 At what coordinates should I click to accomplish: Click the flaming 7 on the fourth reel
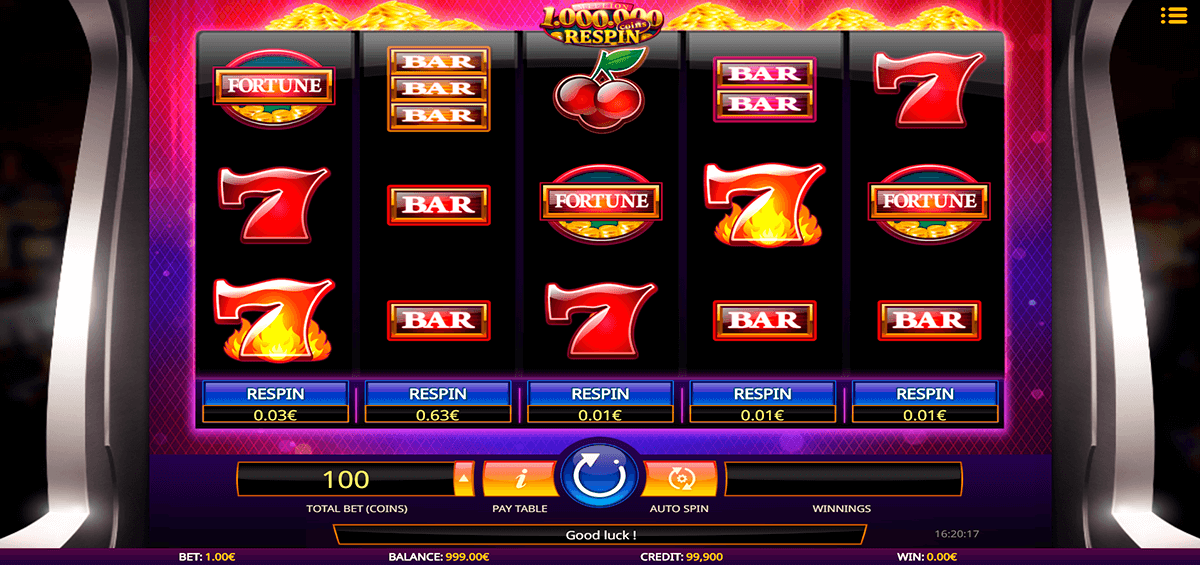764,203
